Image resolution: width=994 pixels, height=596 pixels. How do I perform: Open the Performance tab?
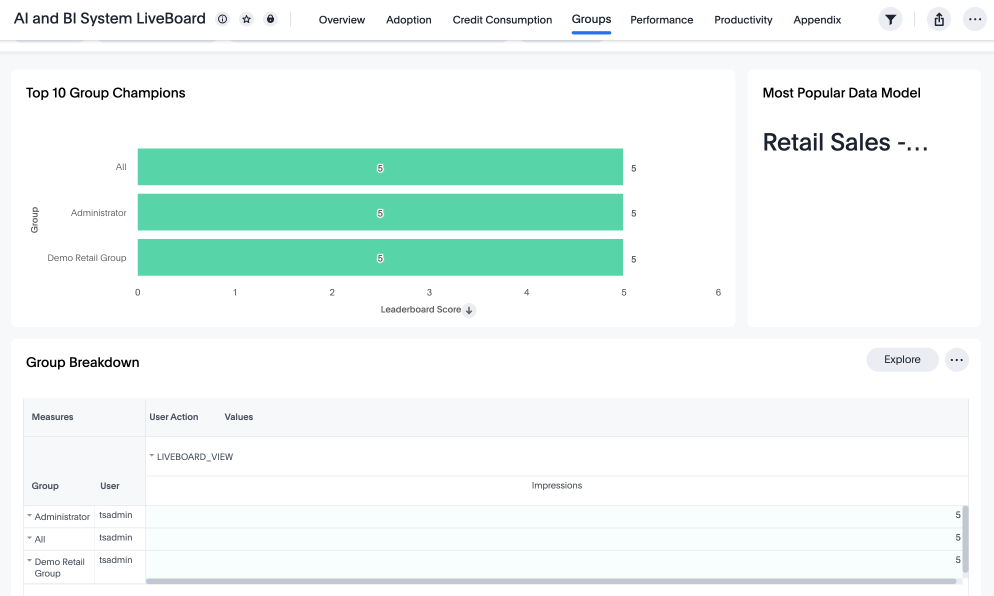[661, 19]
